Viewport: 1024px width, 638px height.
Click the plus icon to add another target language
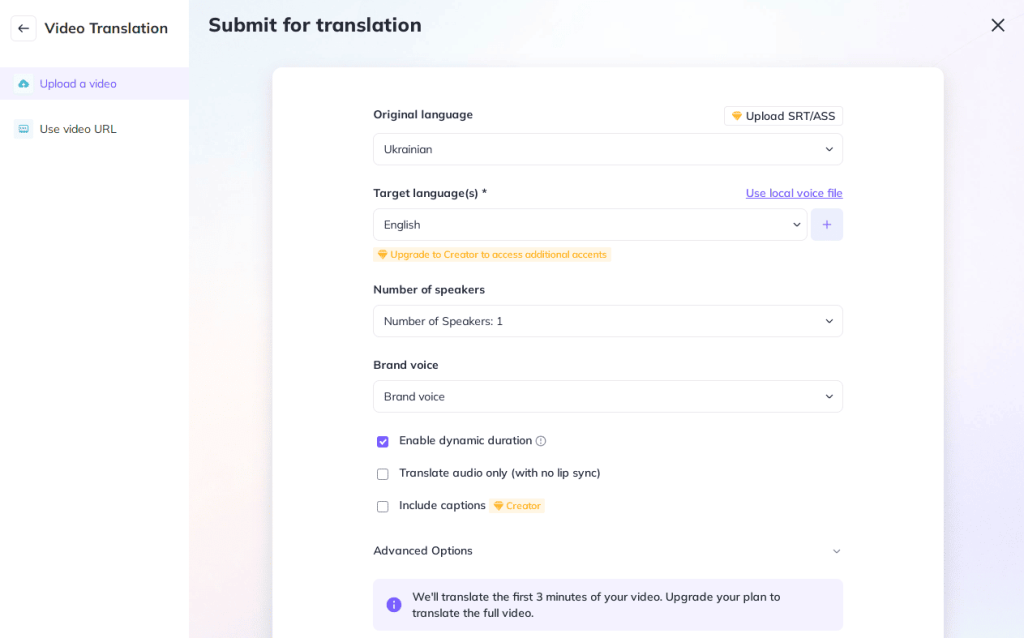coord(826,224)
